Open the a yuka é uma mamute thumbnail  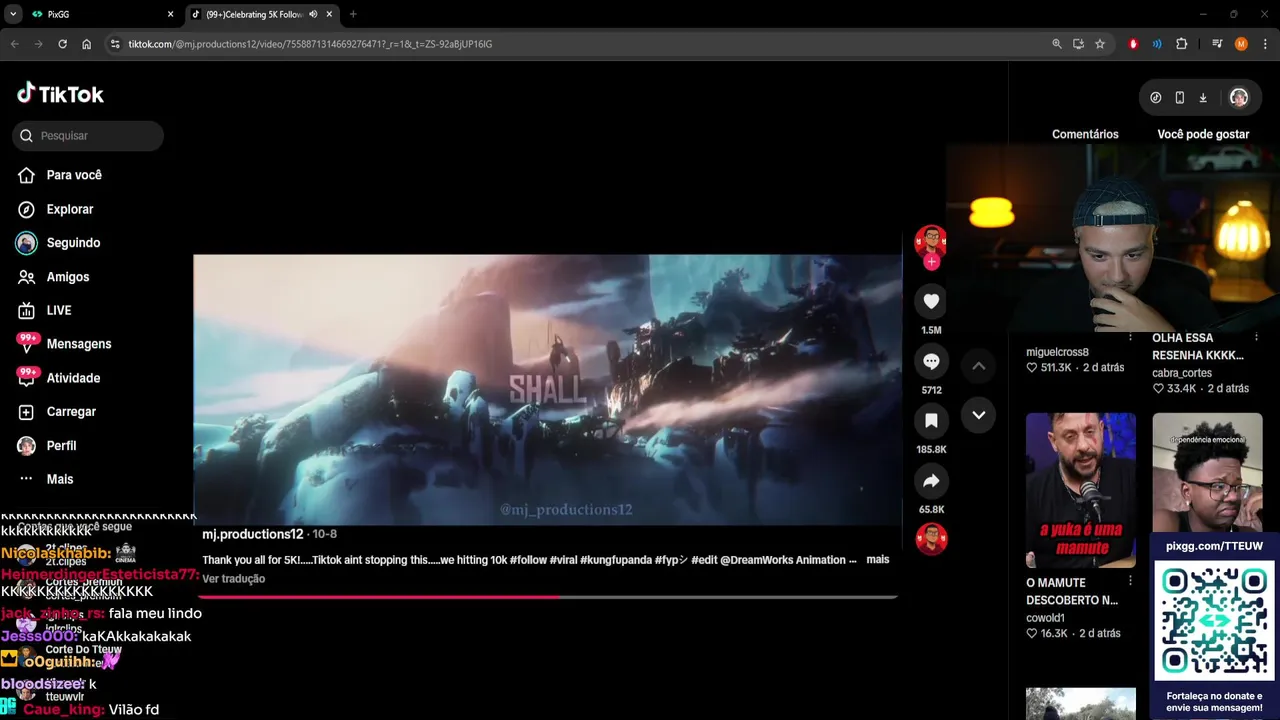click(x=1081, y=490)
